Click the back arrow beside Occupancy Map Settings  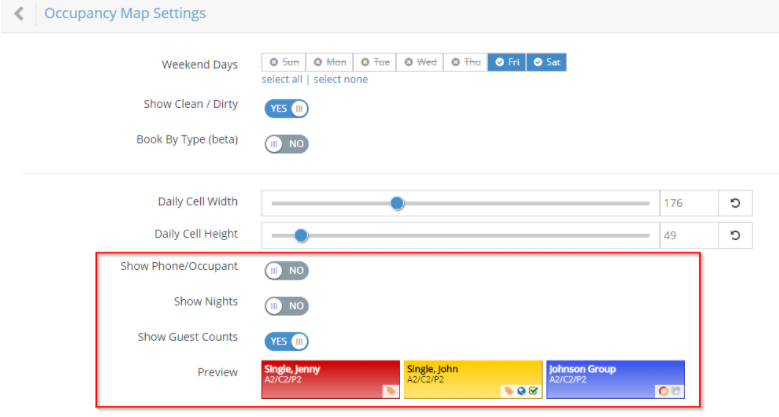pyautogui.click(x=19, y=14)
